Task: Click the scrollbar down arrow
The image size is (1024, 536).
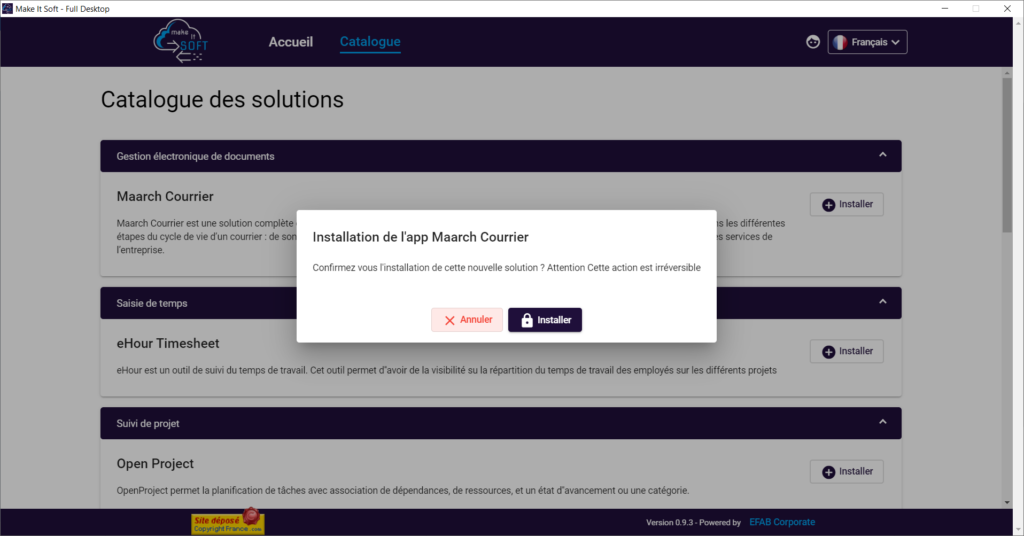Action: pyautogui.click(x=1007, y=503)
